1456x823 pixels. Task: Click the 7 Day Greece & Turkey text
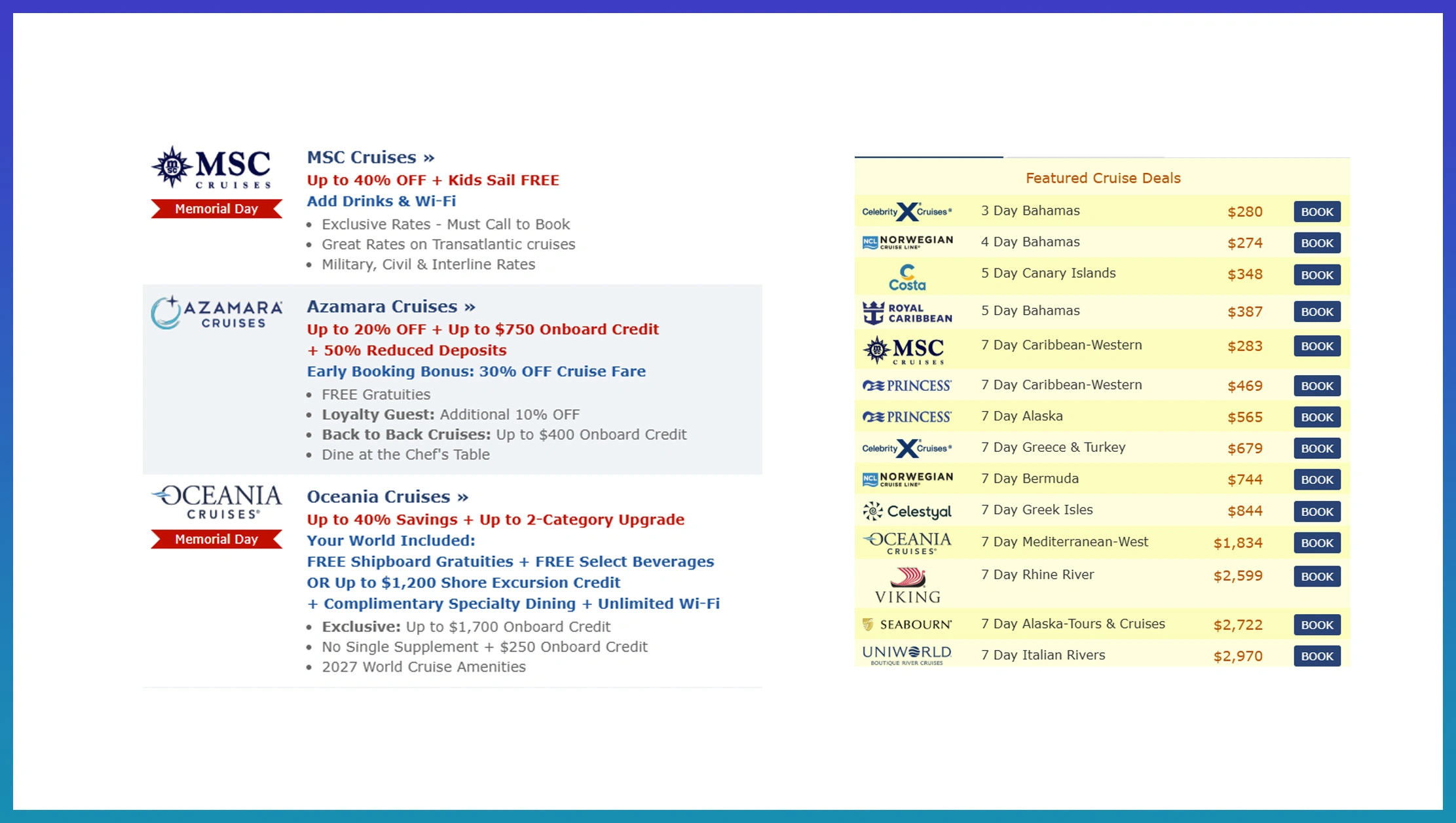click(1053, 447)
